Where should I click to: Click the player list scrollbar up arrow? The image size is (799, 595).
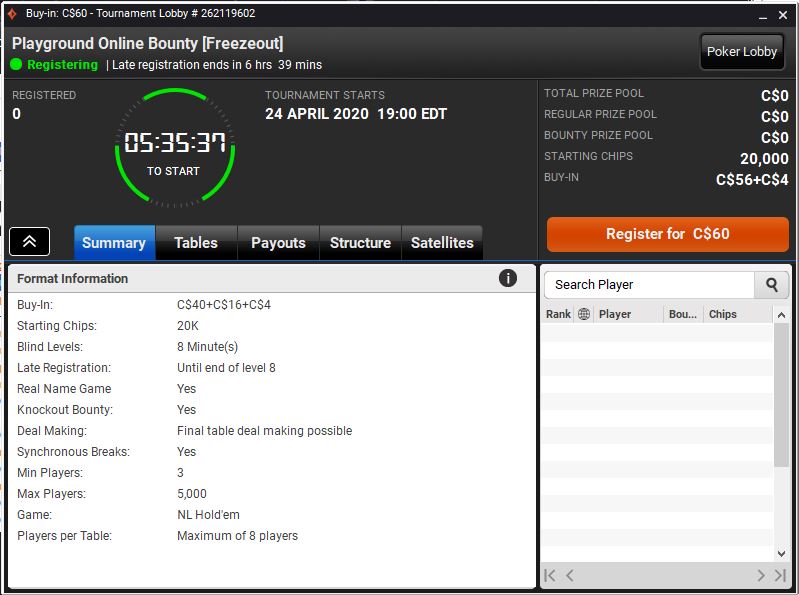tap(781, 315)
